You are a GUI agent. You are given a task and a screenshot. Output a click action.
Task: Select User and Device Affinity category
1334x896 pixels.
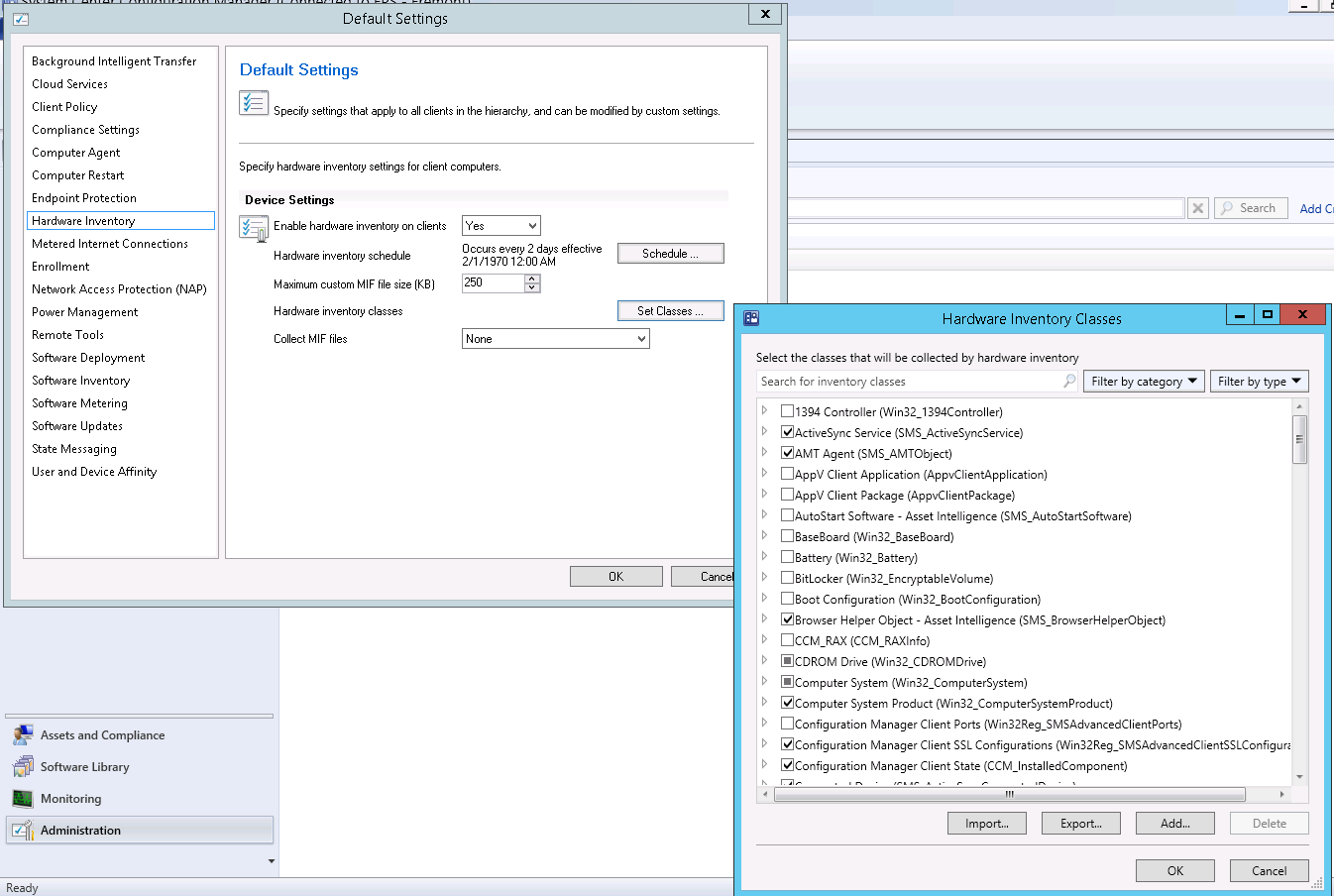(x=94, y=472)
